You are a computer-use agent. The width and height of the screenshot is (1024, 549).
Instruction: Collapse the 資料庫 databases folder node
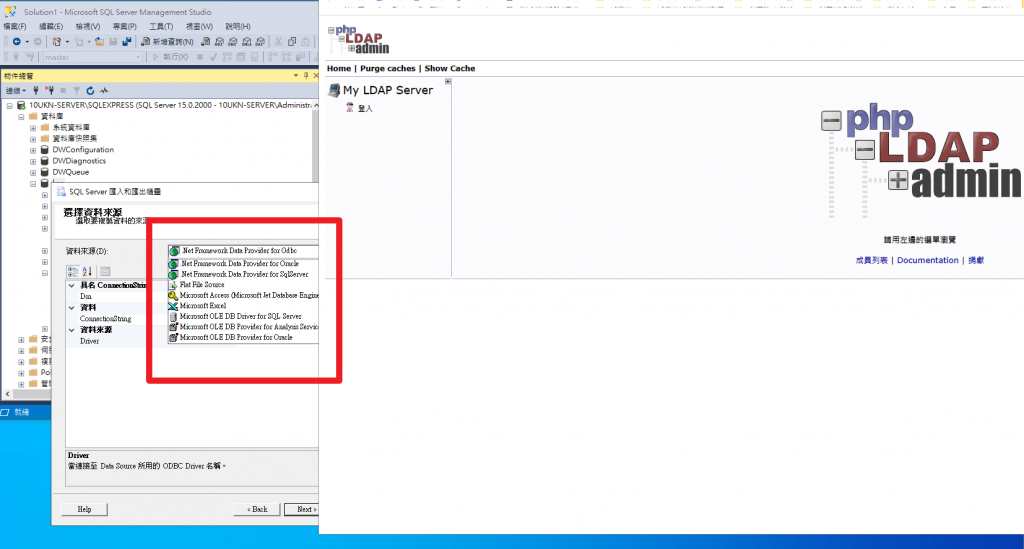click(x=22, y=116)
